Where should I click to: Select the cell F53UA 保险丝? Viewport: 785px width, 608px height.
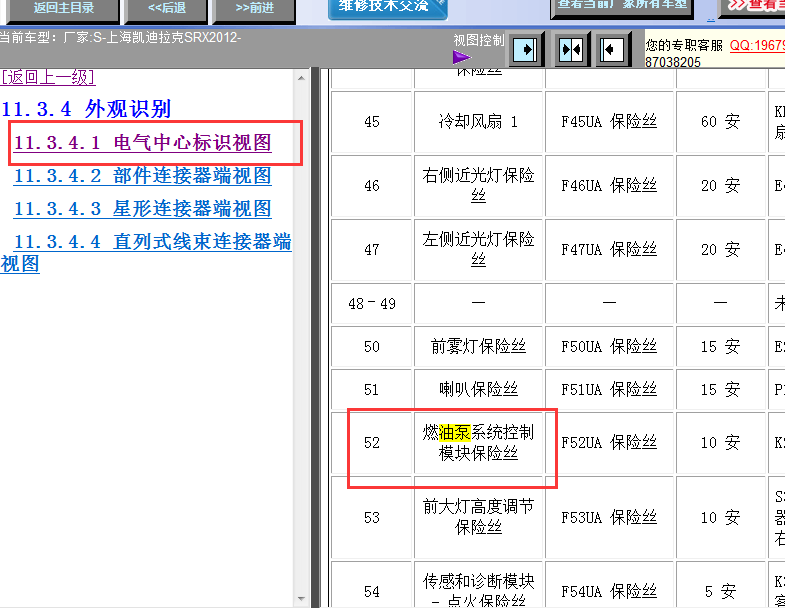[x=609, y=517]
